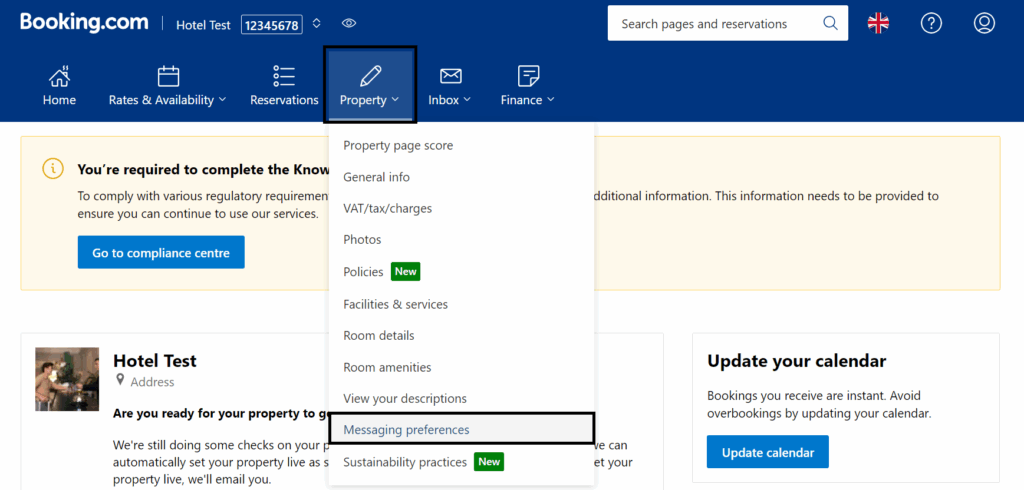Expand the Finance dropdown chevron
The height and width of the screenshot is (490, 1024).
(551, 100)
